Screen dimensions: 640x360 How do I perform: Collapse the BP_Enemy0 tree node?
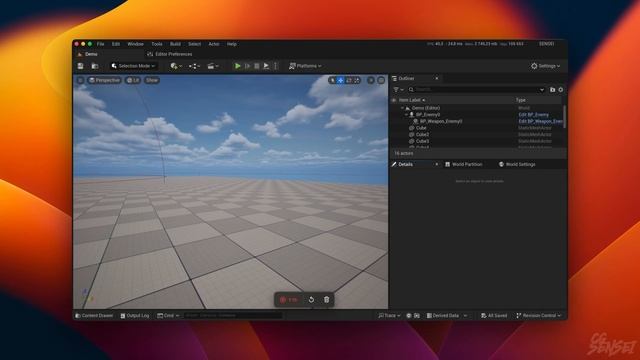[407, 115]
